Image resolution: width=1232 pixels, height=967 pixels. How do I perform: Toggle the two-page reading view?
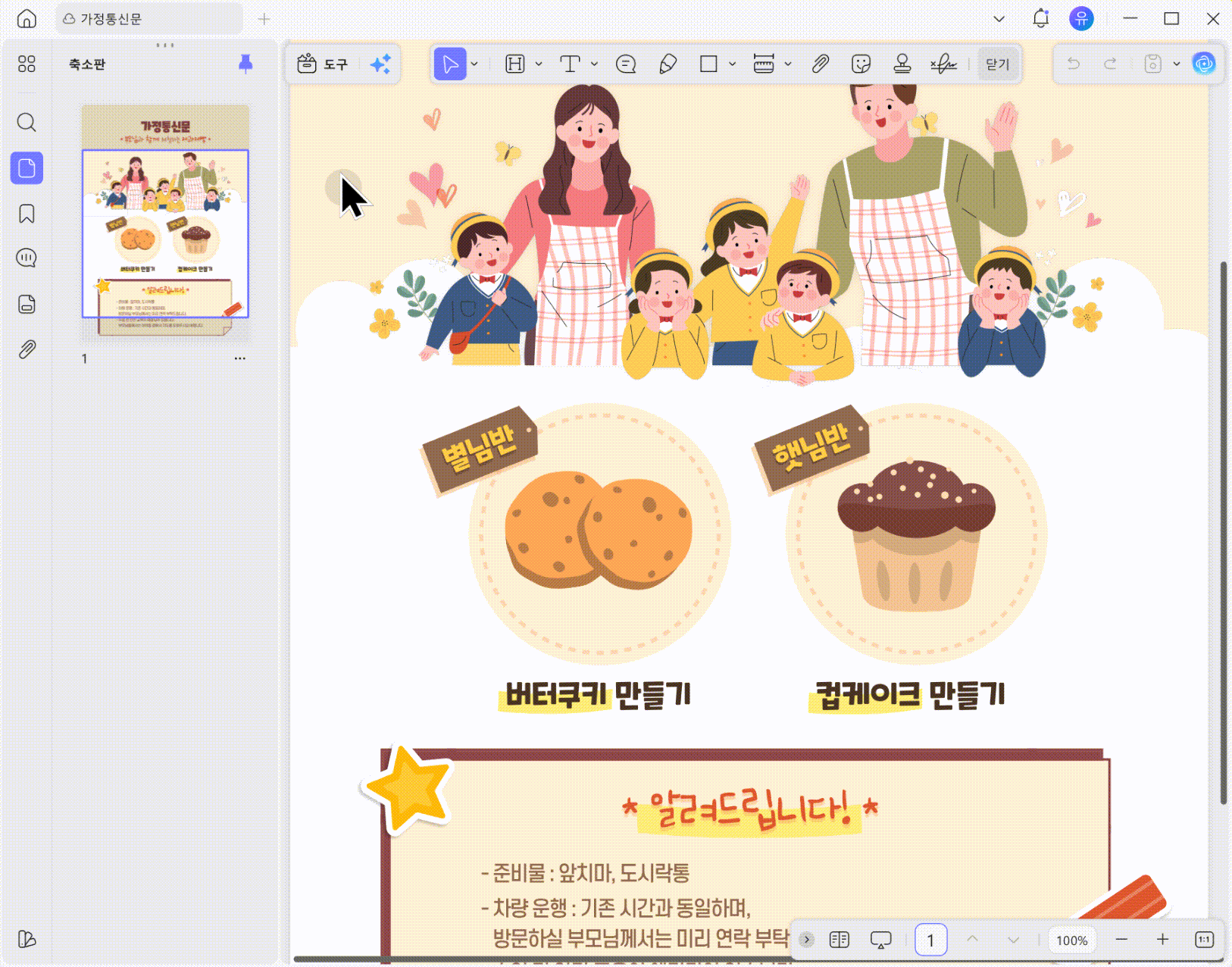840,940
